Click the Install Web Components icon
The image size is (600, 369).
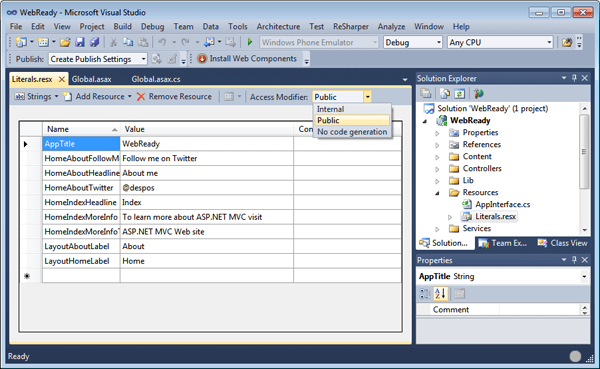tap(202, 59)
